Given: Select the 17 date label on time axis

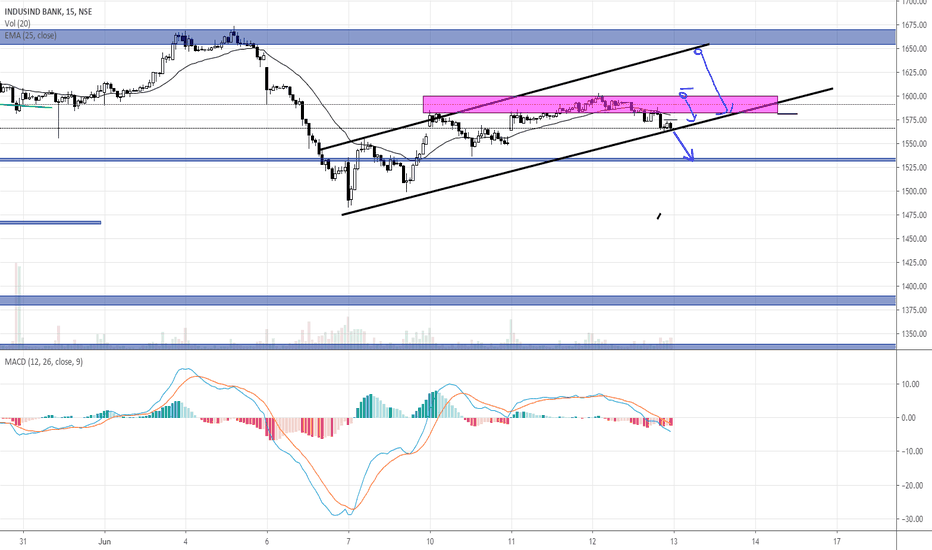Looking at the screenshot, I should [x=837, y=542].
